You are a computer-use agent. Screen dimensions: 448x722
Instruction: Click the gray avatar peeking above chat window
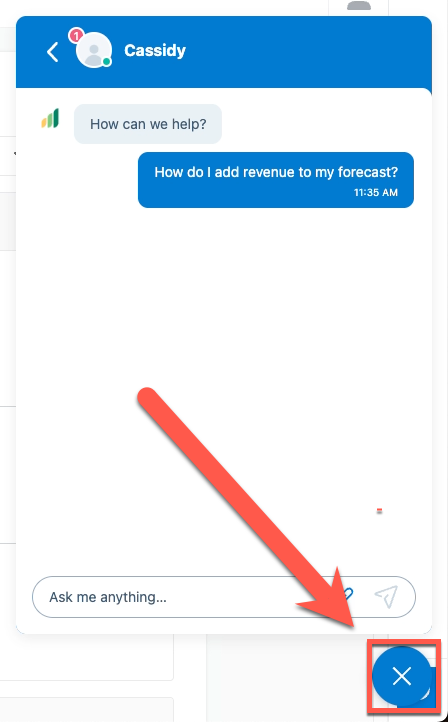pyautogui.click(x=359, y=6)
